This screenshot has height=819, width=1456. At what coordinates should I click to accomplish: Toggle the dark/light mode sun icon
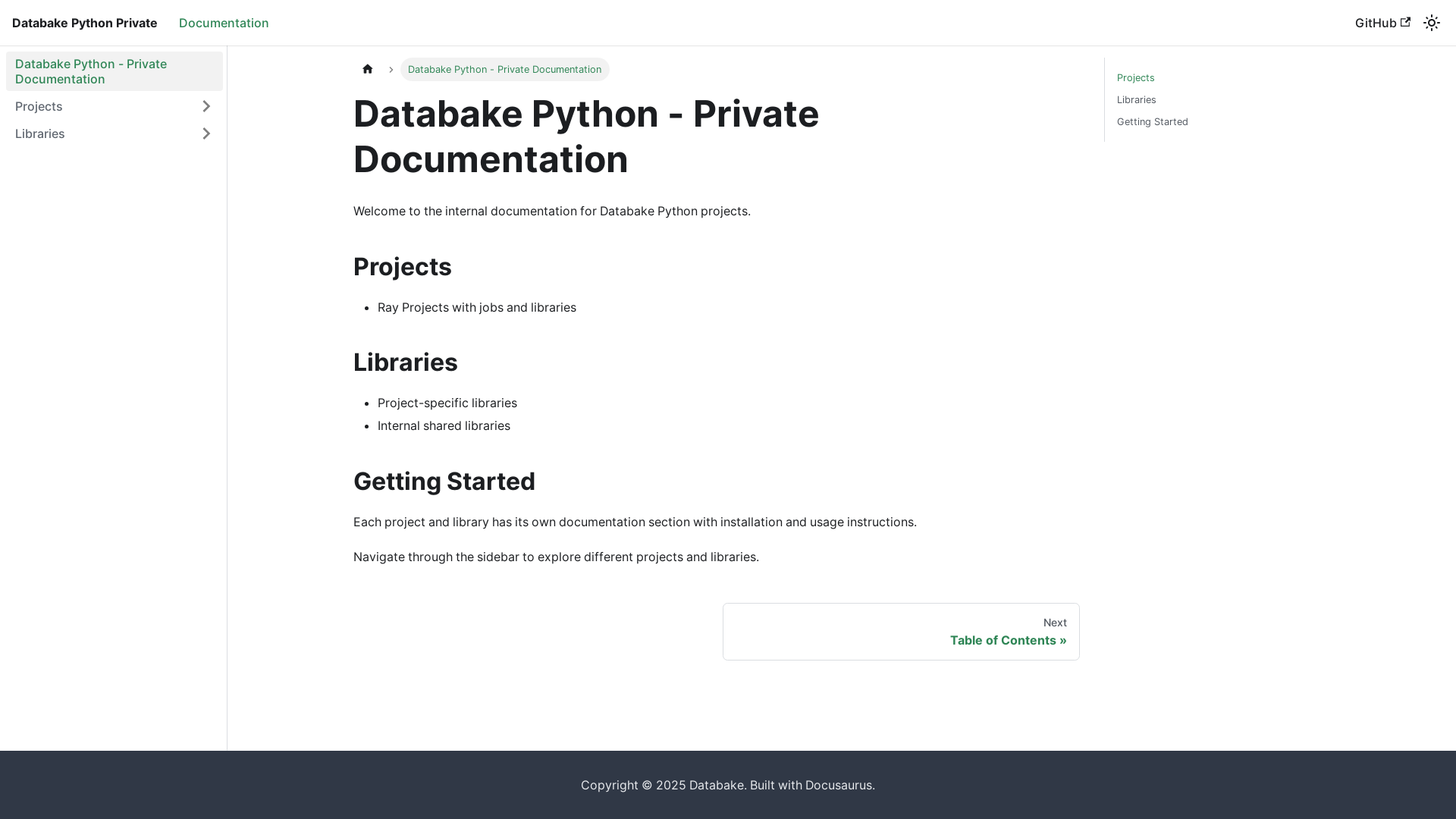pyautogui.click(x=1432, y=23)
